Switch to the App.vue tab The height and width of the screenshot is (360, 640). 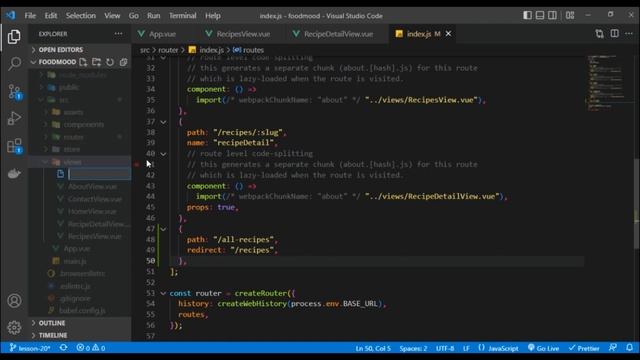point(162,34)
